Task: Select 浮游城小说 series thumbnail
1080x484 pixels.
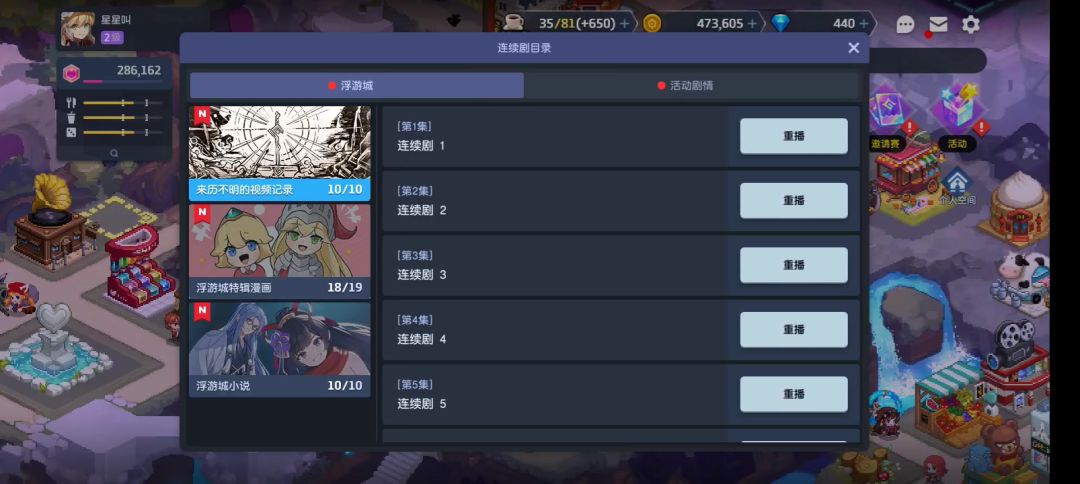Action: point(280,350)
